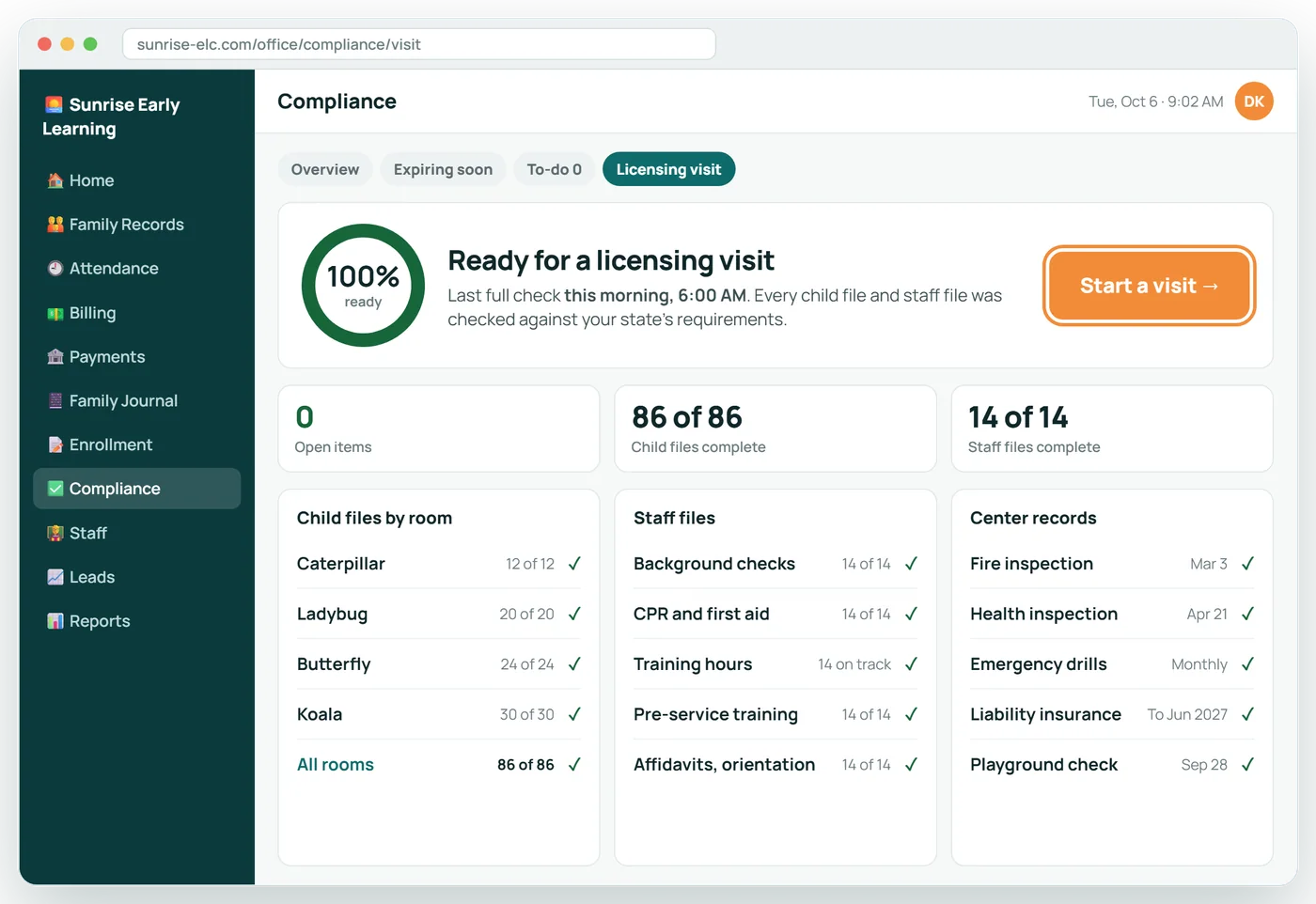Viewport: 1316px width, 904px height.
Task: Open the DK user avatar
Action: (x=1254, y=101)
